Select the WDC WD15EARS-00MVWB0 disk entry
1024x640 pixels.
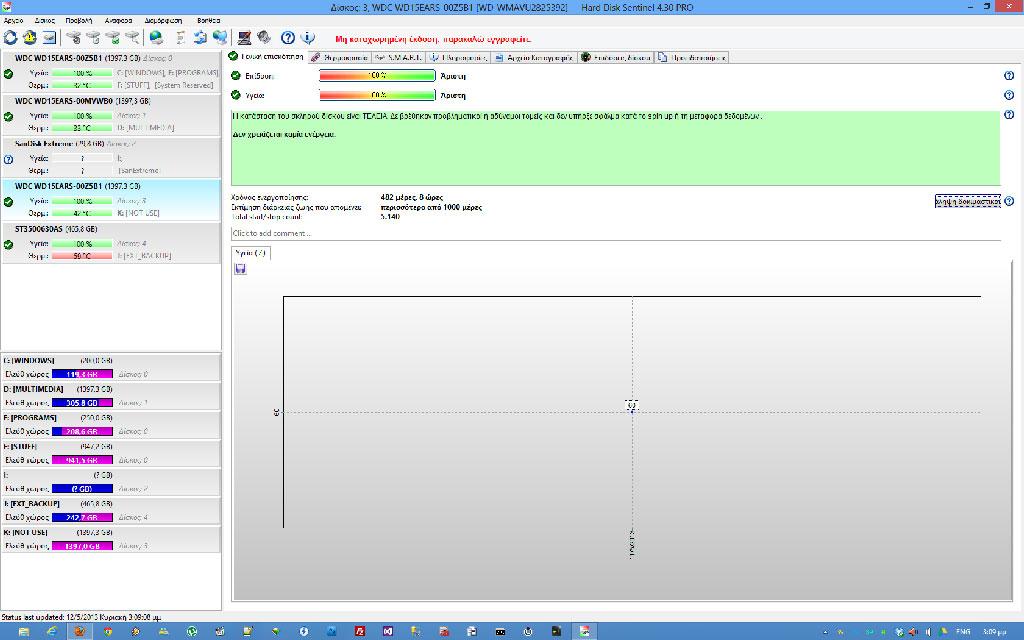pyautogui.click(x=111, y=114)
